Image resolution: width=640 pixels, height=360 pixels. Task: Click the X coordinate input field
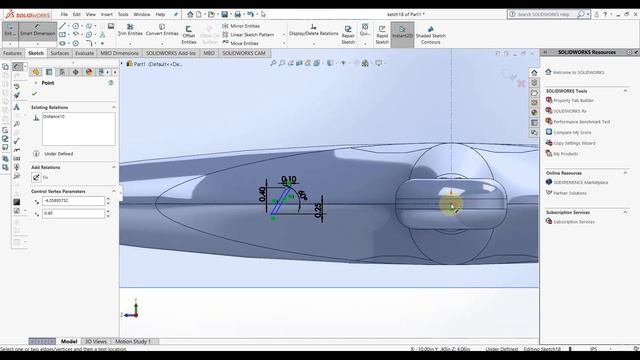point(73,201)
